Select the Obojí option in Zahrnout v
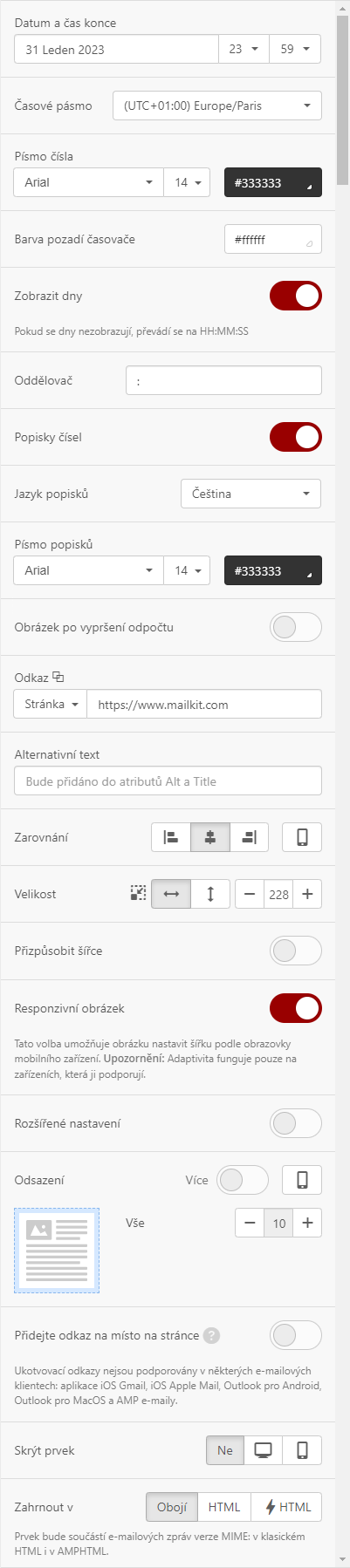 (x=172, y=1507)
